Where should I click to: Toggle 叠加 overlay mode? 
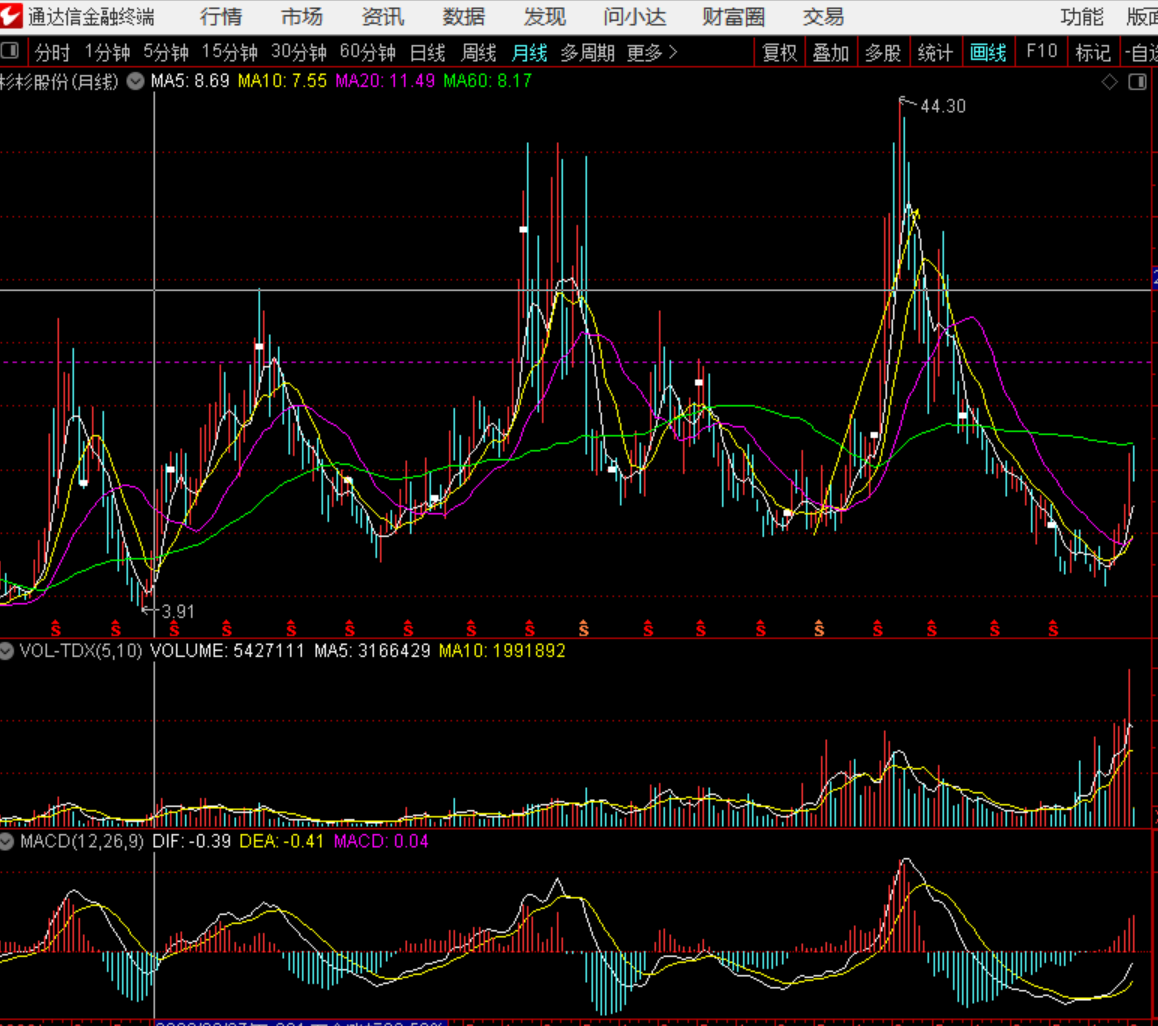pos(831,52)
